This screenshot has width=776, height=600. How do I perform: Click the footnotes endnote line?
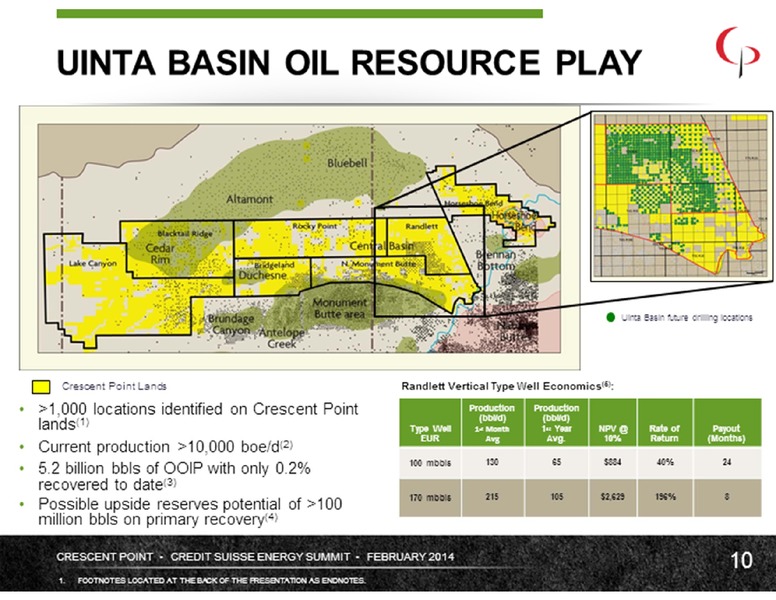point(212,581)
